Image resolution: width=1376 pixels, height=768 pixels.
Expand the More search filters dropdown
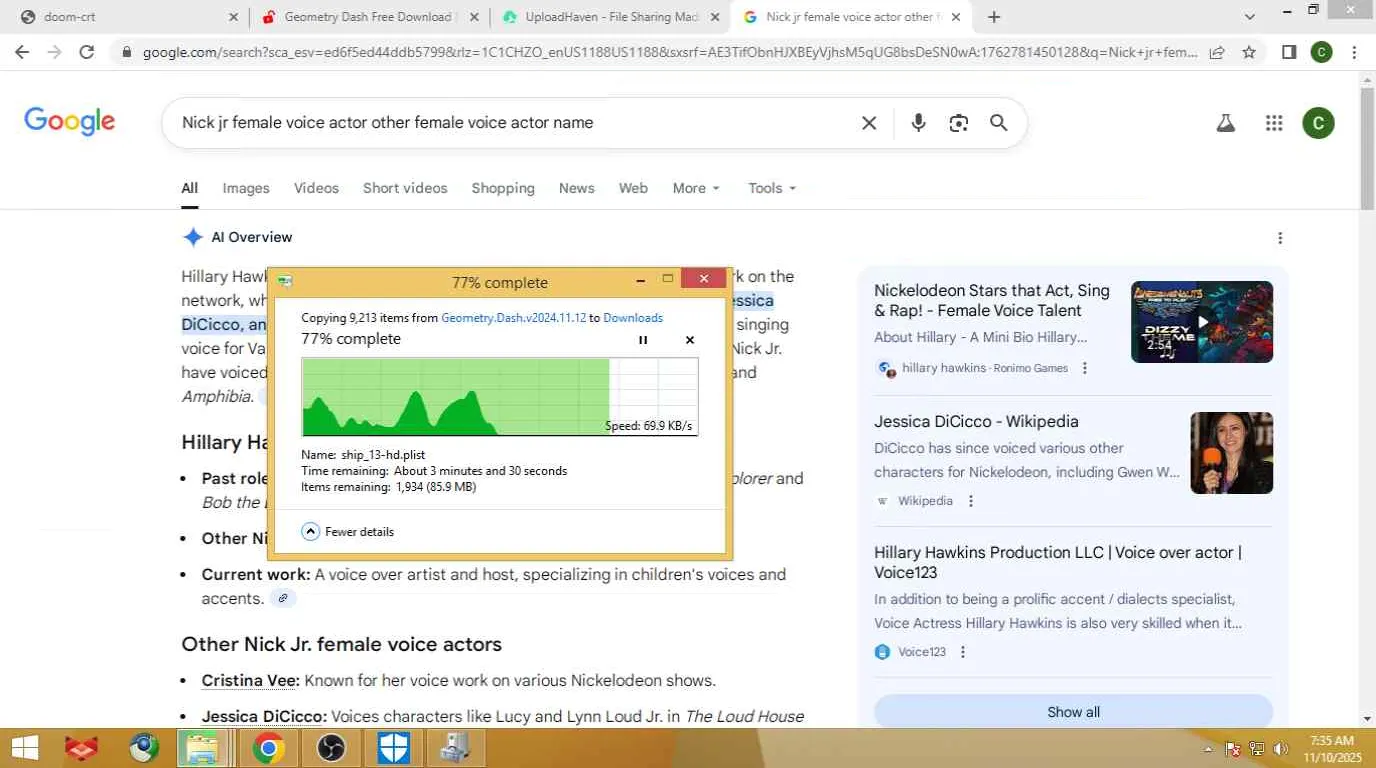point(696,188)
